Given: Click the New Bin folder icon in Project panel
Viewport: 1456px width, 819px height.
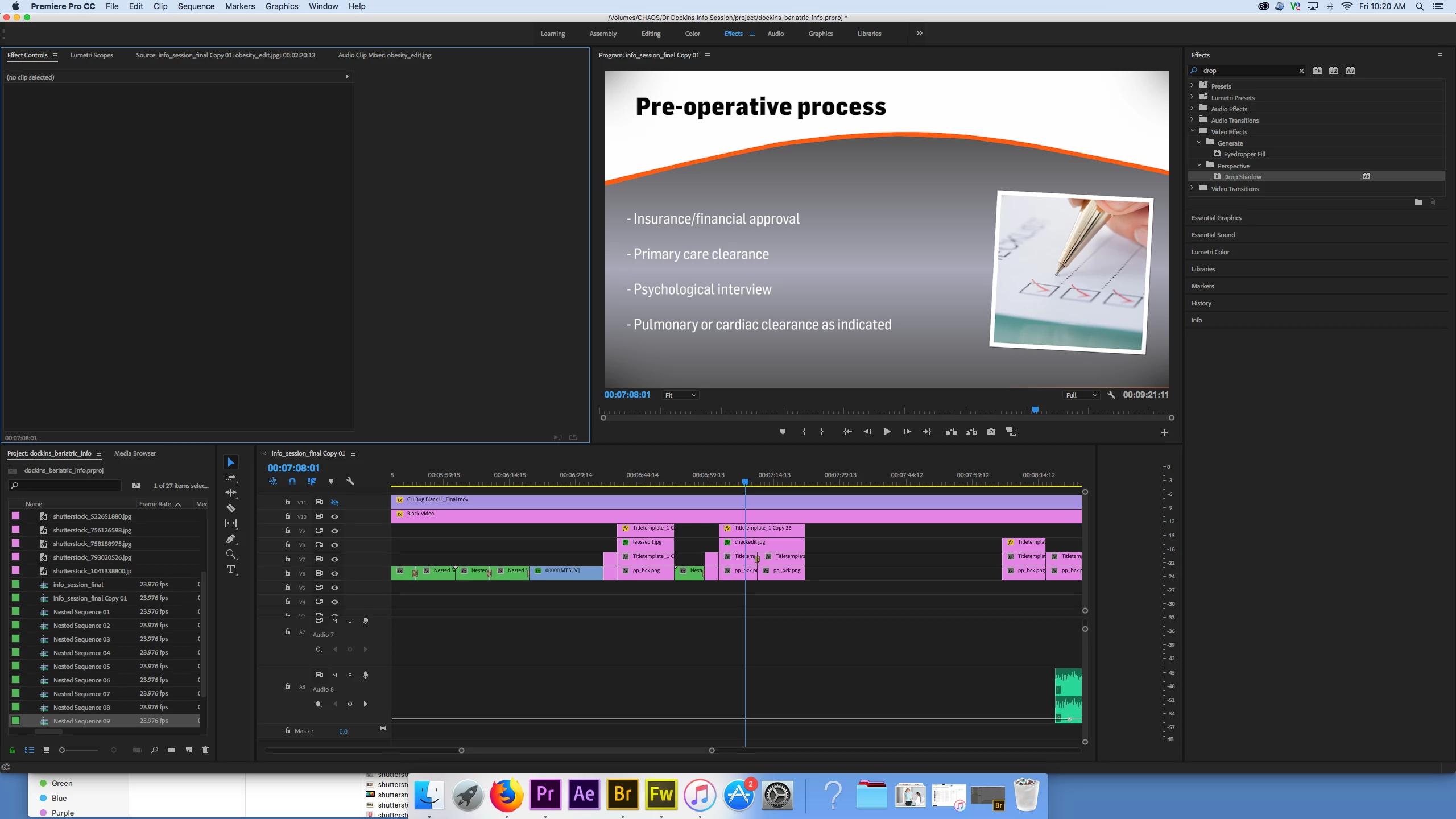Looking at the screenshot, I should (x=171, y=750).
